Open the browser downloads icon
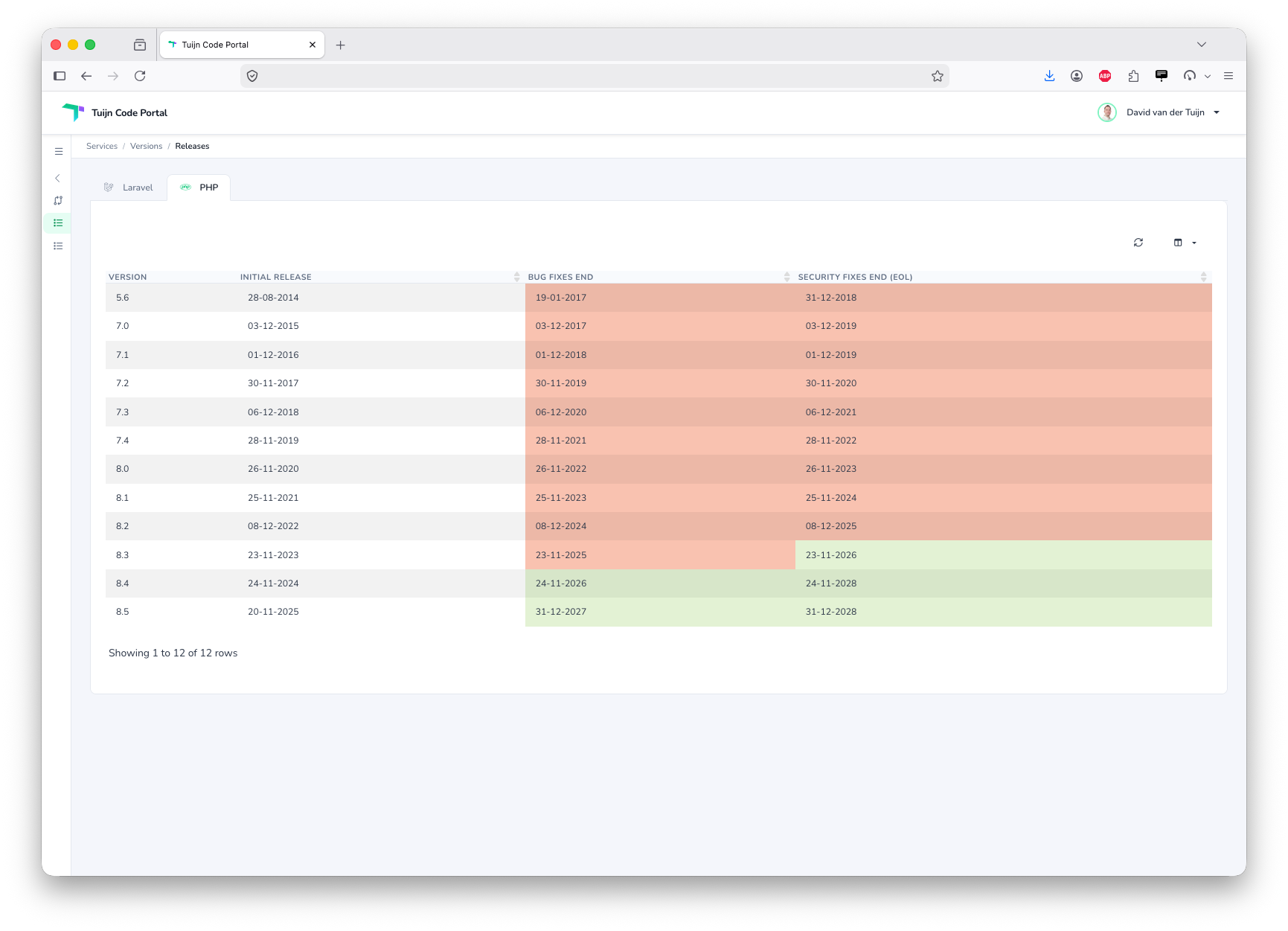This screenshot has width=1288, height=931. 1049,76
